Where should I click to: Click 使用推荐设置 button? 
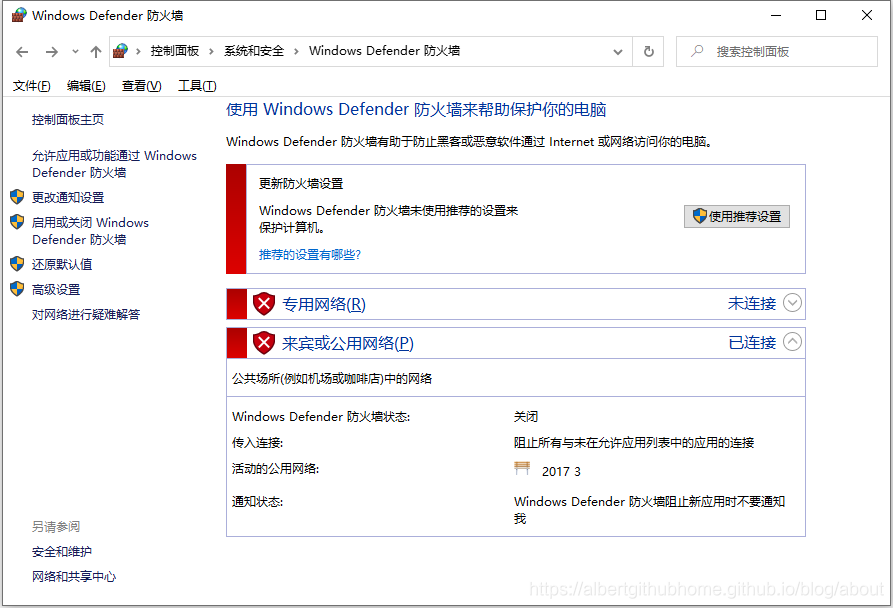pyautogui.click(x=736, y=216)
